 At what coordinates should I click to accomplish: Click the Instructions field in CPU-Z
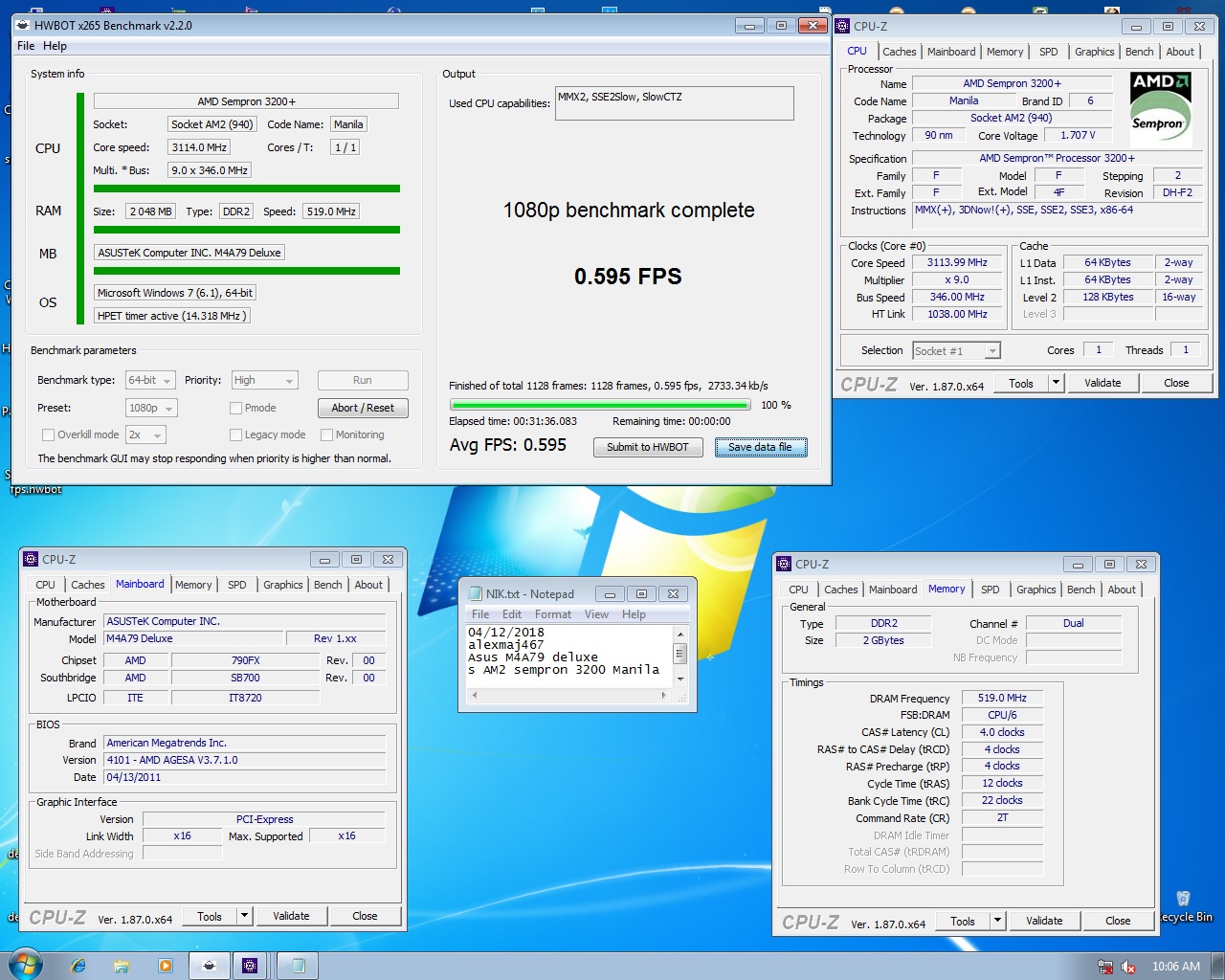click(1058, 216)
